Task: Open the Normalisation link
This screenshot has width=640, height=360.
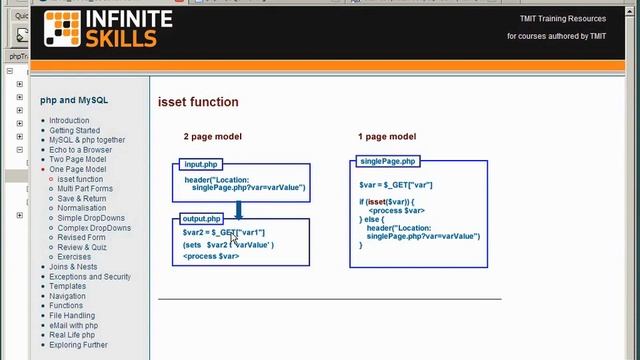Action: pos(82,208)
